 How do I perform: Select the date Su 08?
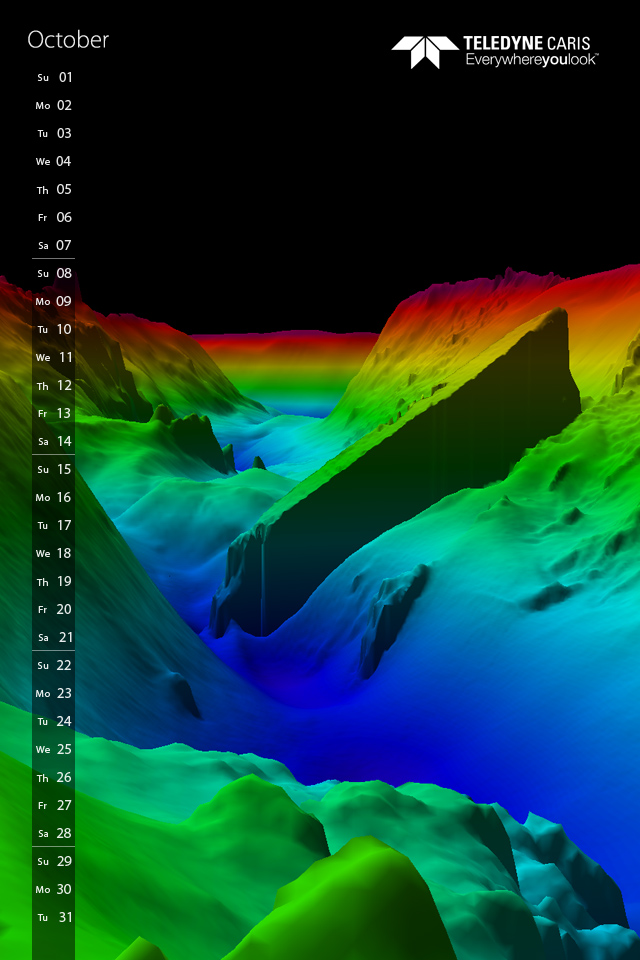pos(55,274)
